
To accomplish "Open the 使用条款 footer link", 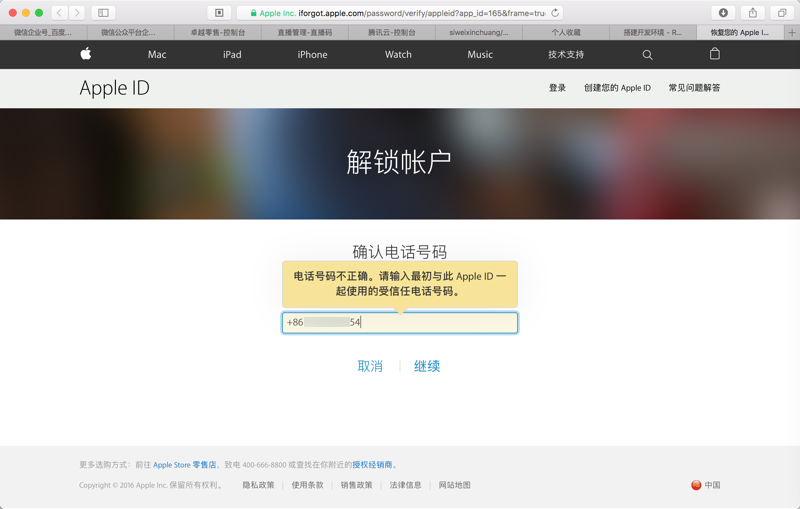I will 307,485.
